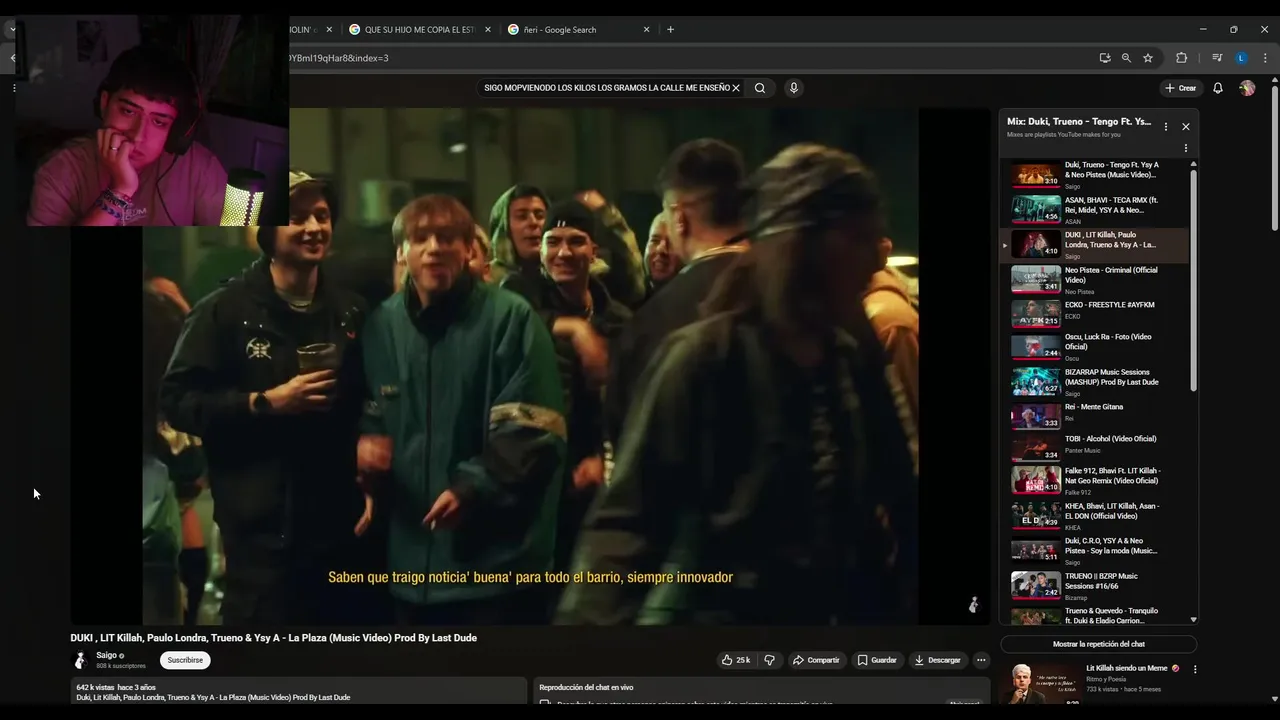Open the YouTube notifications bell

[x=1218, y=88]
